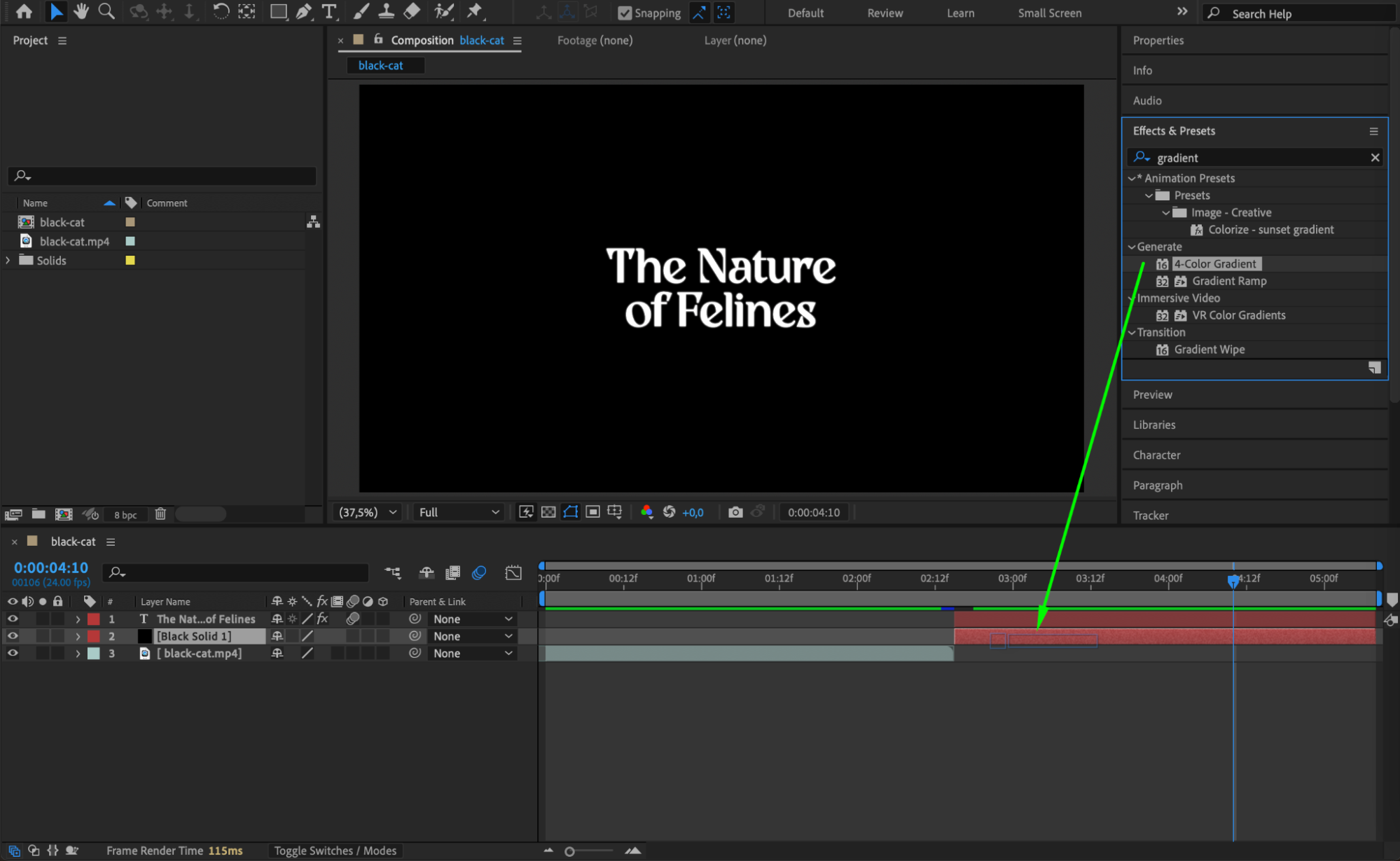Select the Clone Stamp tool
1400x861 pixels.
pyautogui.click(x=386, y=12)
